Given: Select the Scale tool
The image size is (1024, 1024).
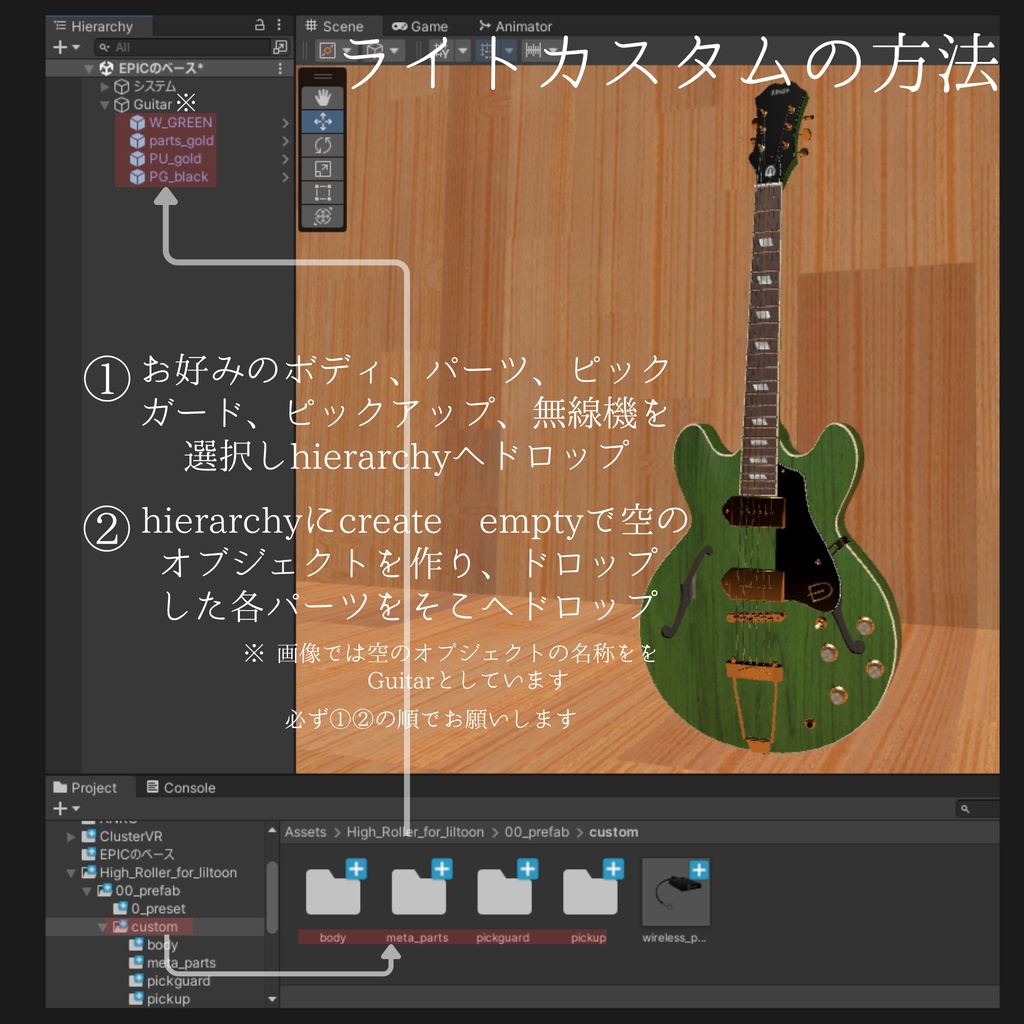Looking at the screenshot, I should [x=323, y=168].
